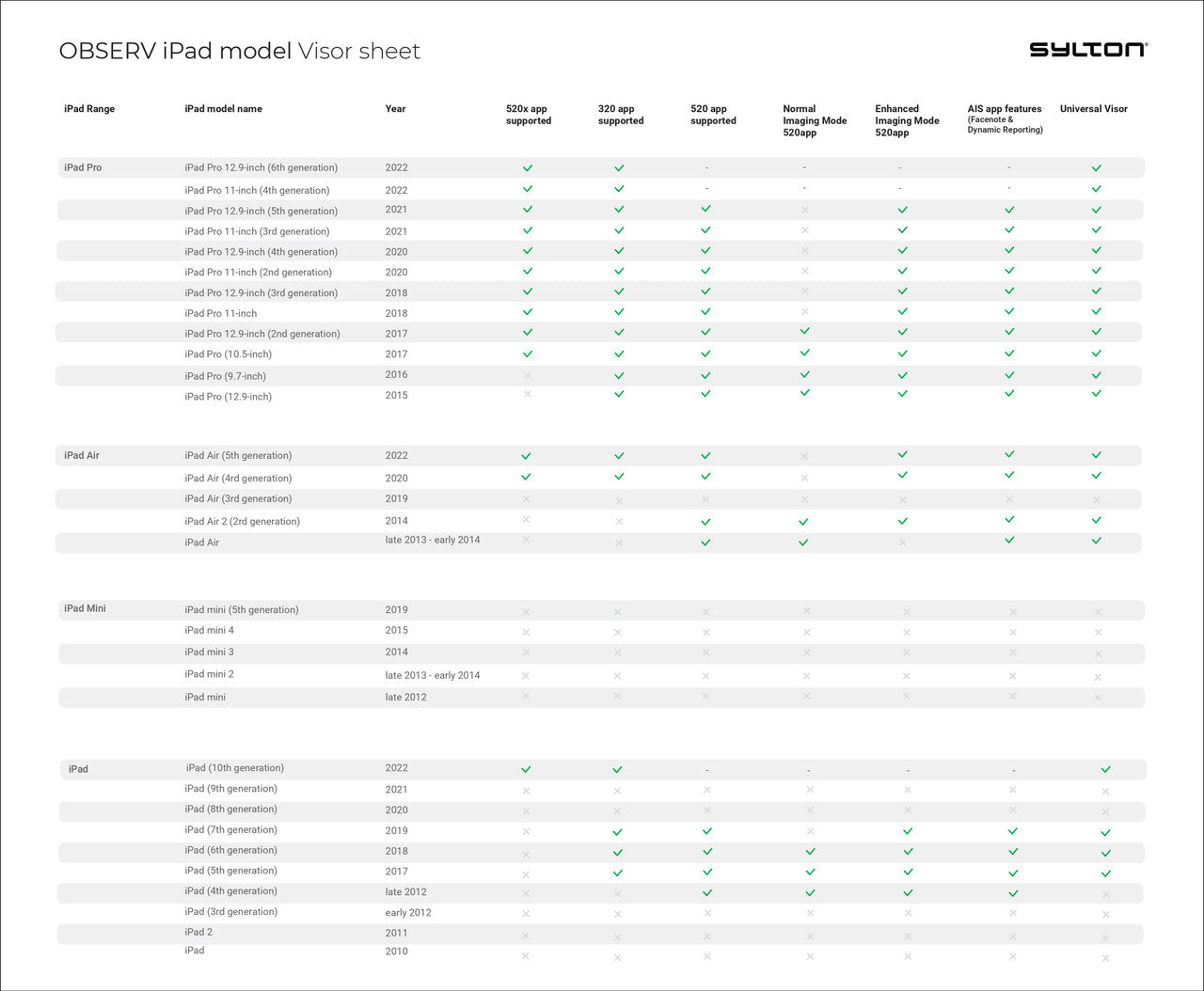Viewport: 1204px width, 991px height.
Task: Click the Year column header
Action: pyautogui.click(x=395, y=109)
